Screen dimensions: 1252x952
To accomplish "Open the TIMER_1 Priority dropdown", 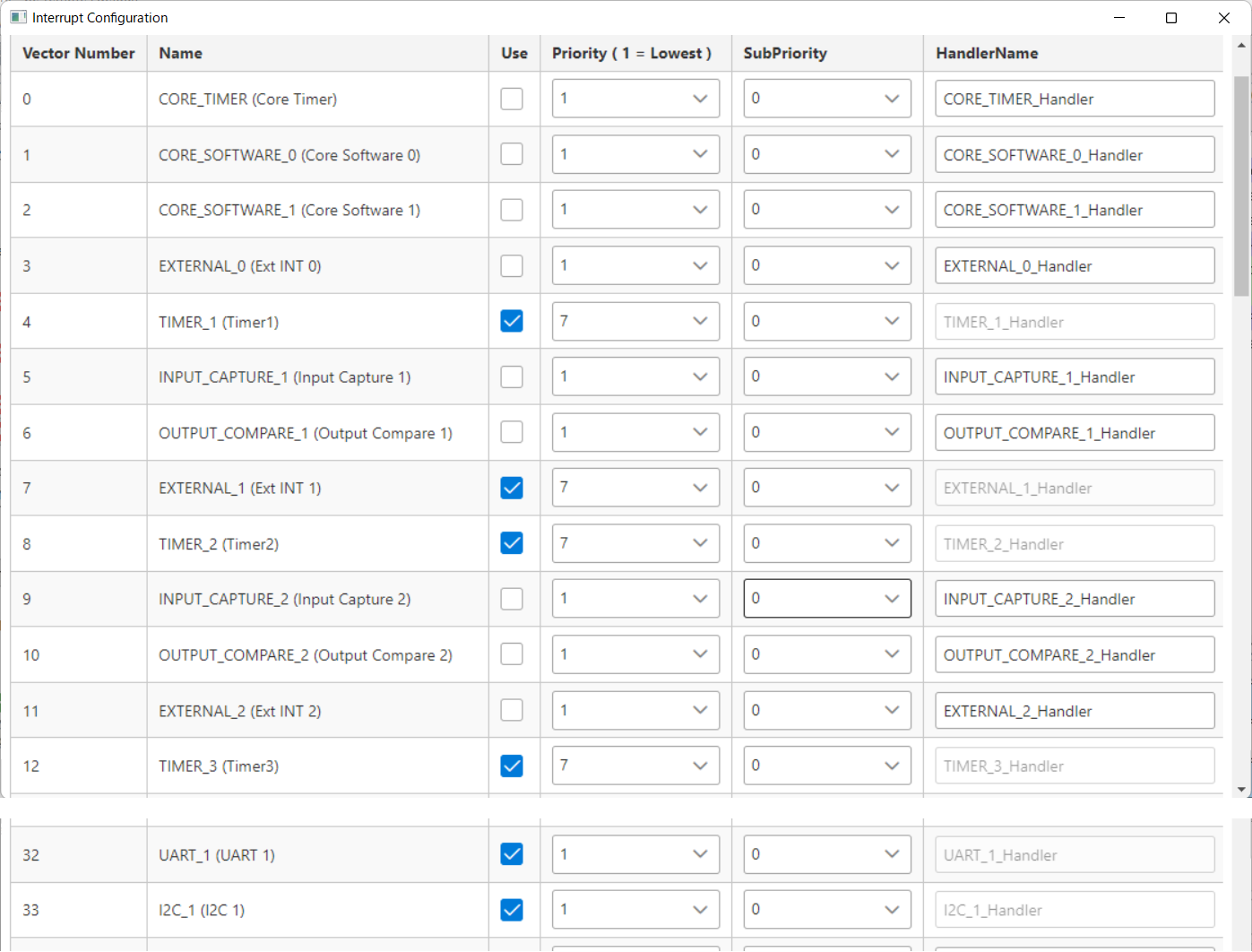I will click(x=635, y=321).
